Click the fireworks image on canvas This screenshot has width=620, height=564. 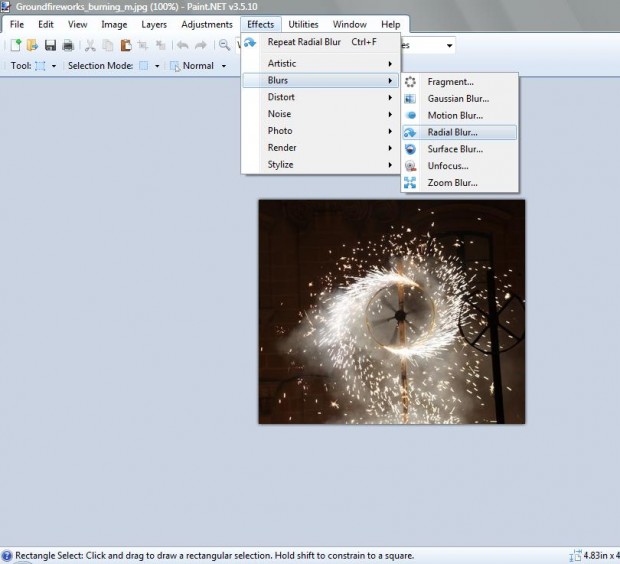point(391,311)
